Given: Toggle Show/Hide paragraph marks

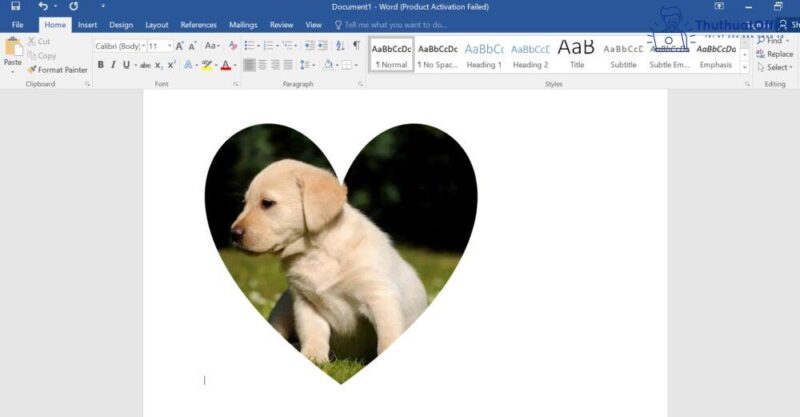Looking at the screenshot, I should (356, 45).
